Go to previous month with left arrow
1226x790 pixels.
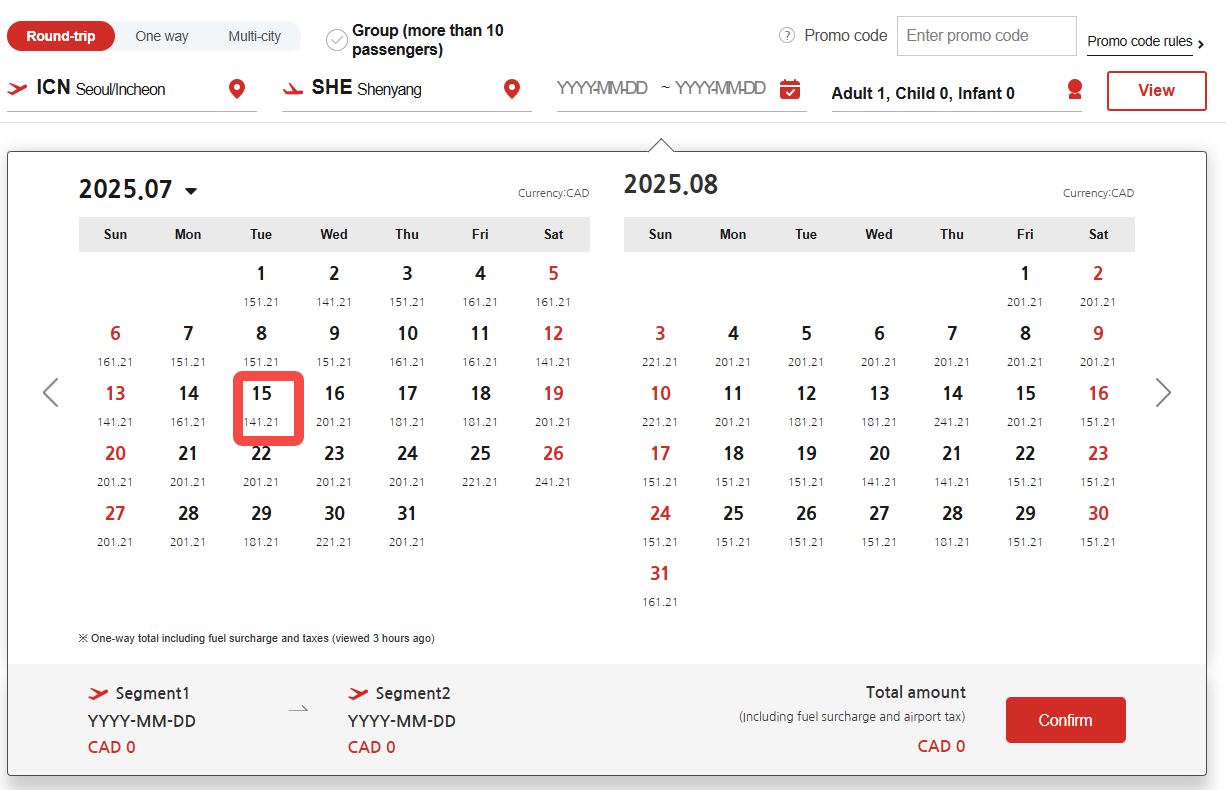click(51, 393)
